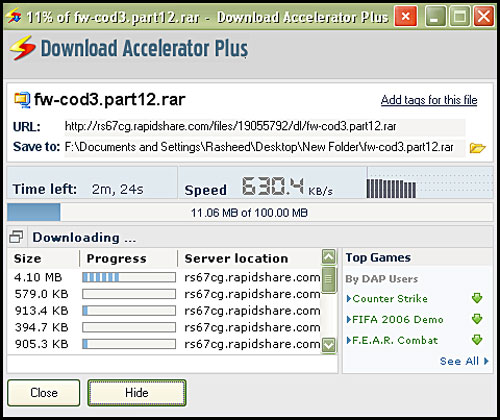Select the 579.0 KB connection row

tap(164, 294)
